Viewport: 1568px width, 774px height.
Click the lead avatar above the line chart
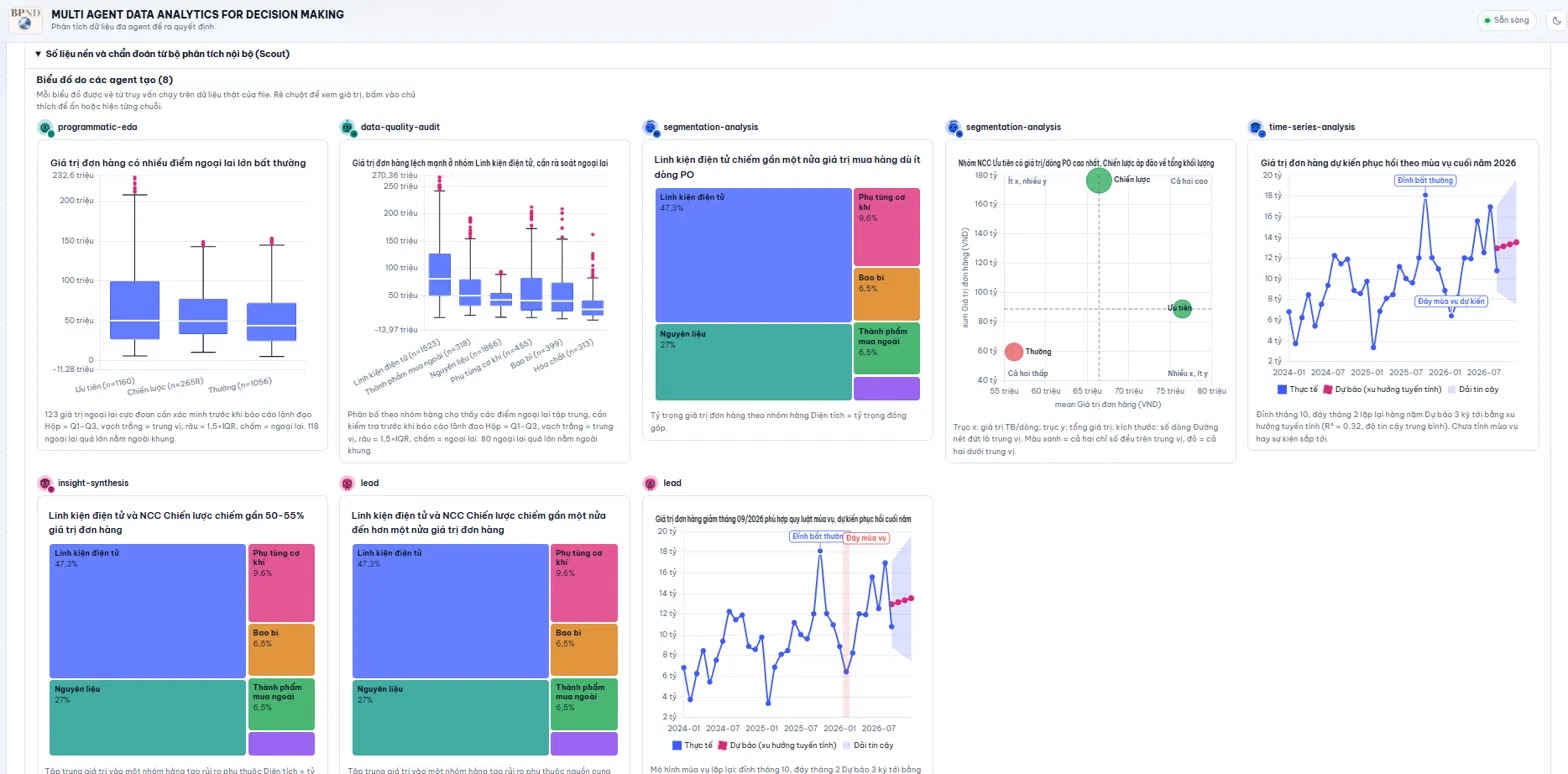point(651,484)
